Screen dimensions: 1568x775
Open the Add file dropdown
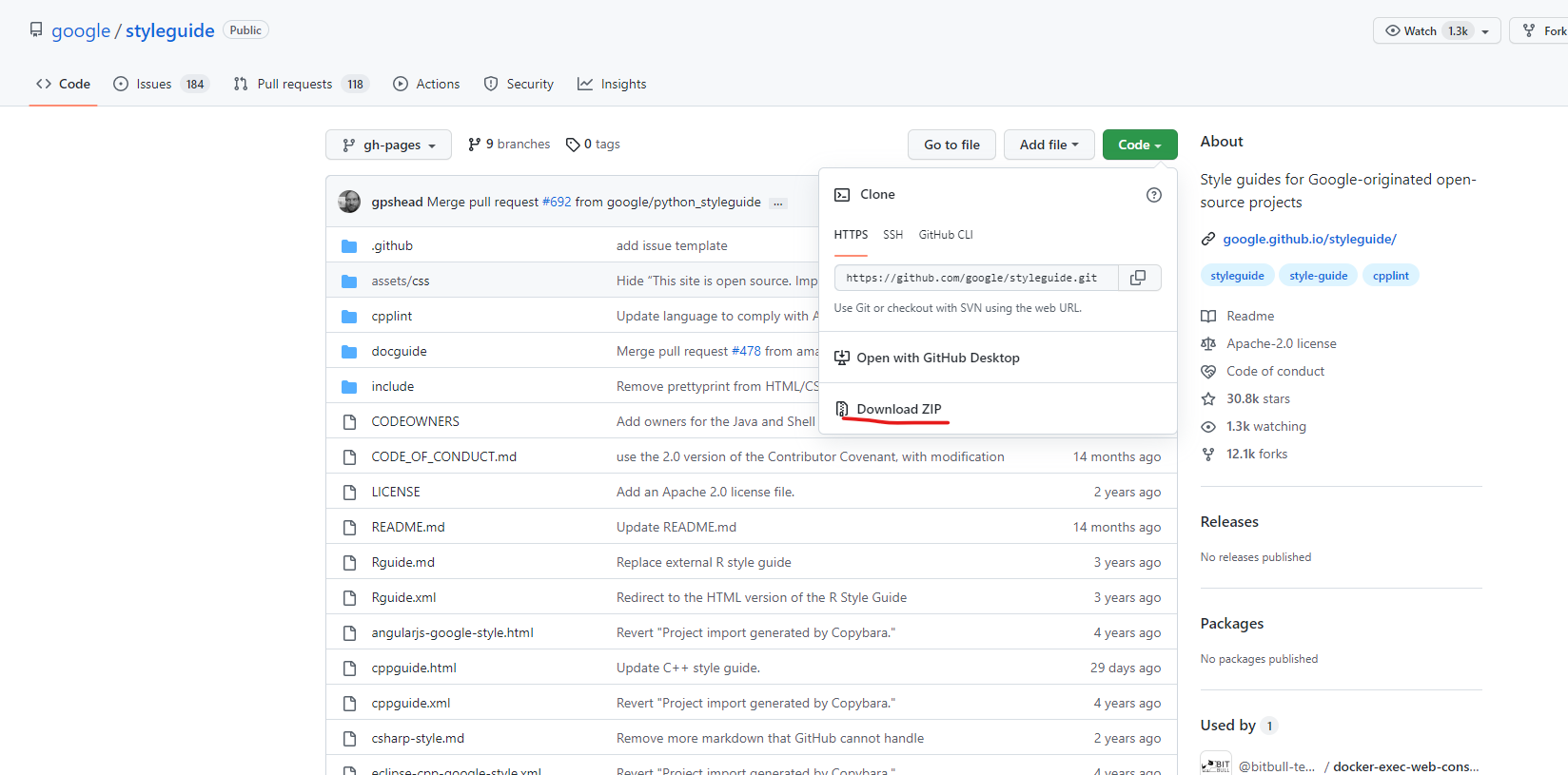click(x=1049, y=145)
